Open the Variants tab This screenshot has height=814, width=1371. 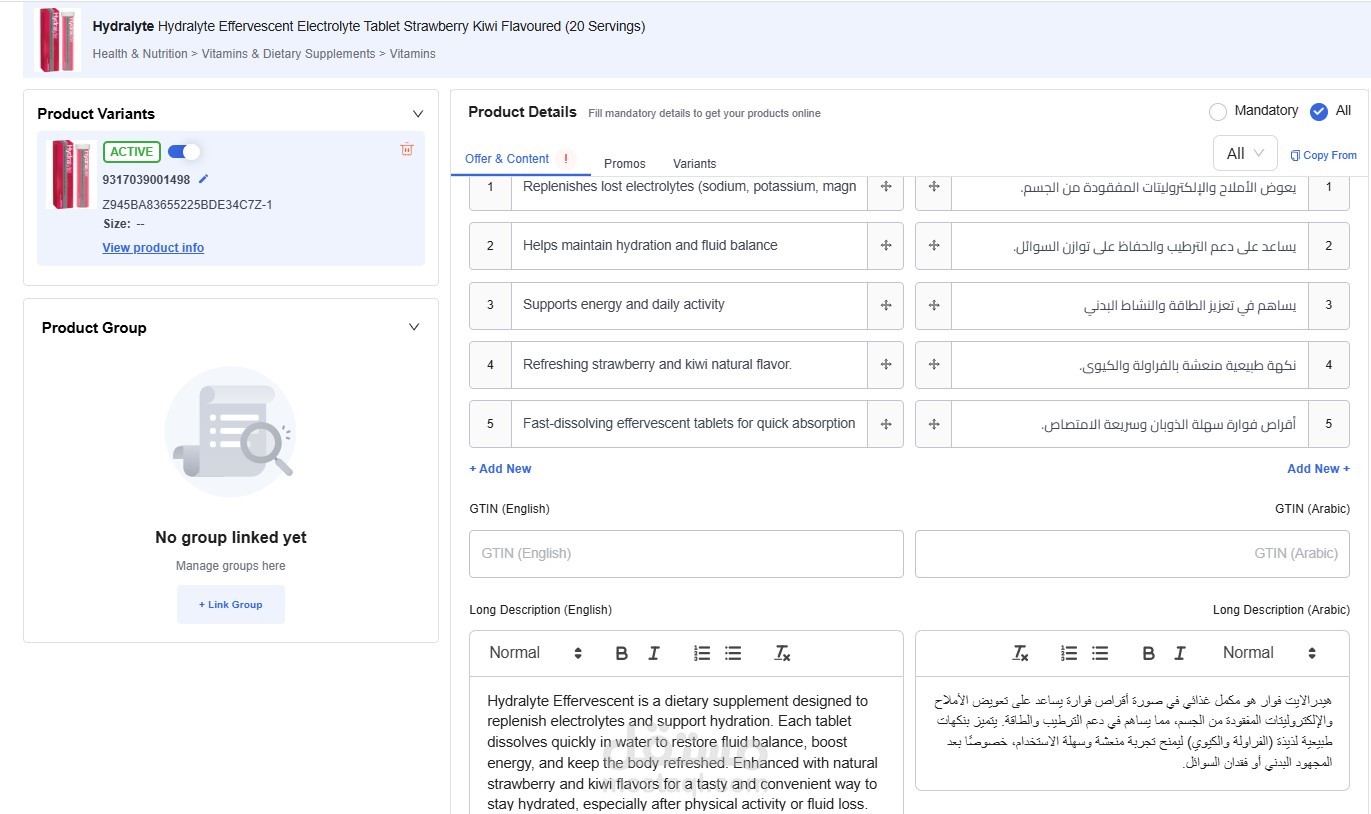tap(695, 164)
